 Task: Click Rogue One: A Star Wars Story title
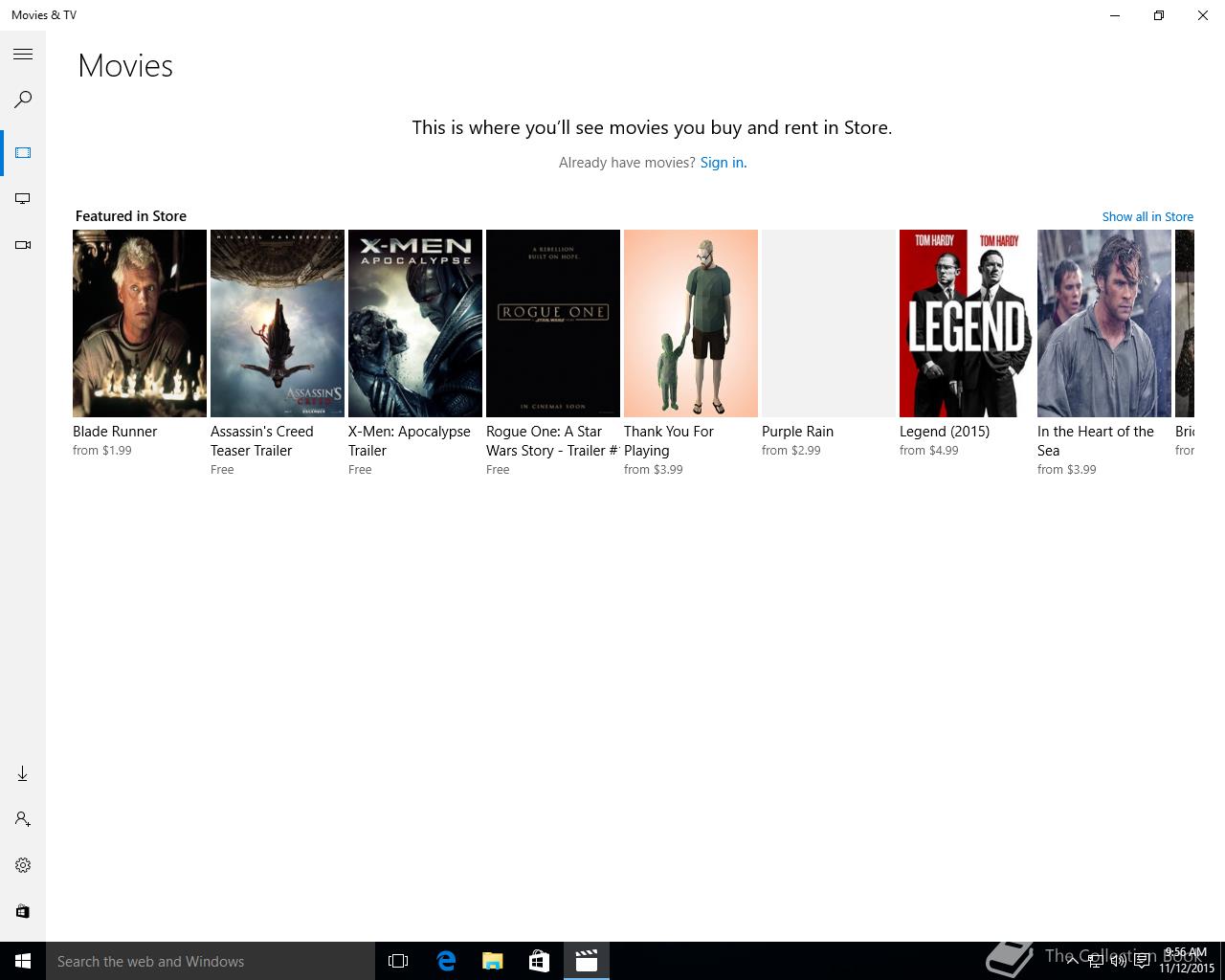(552, 441)
